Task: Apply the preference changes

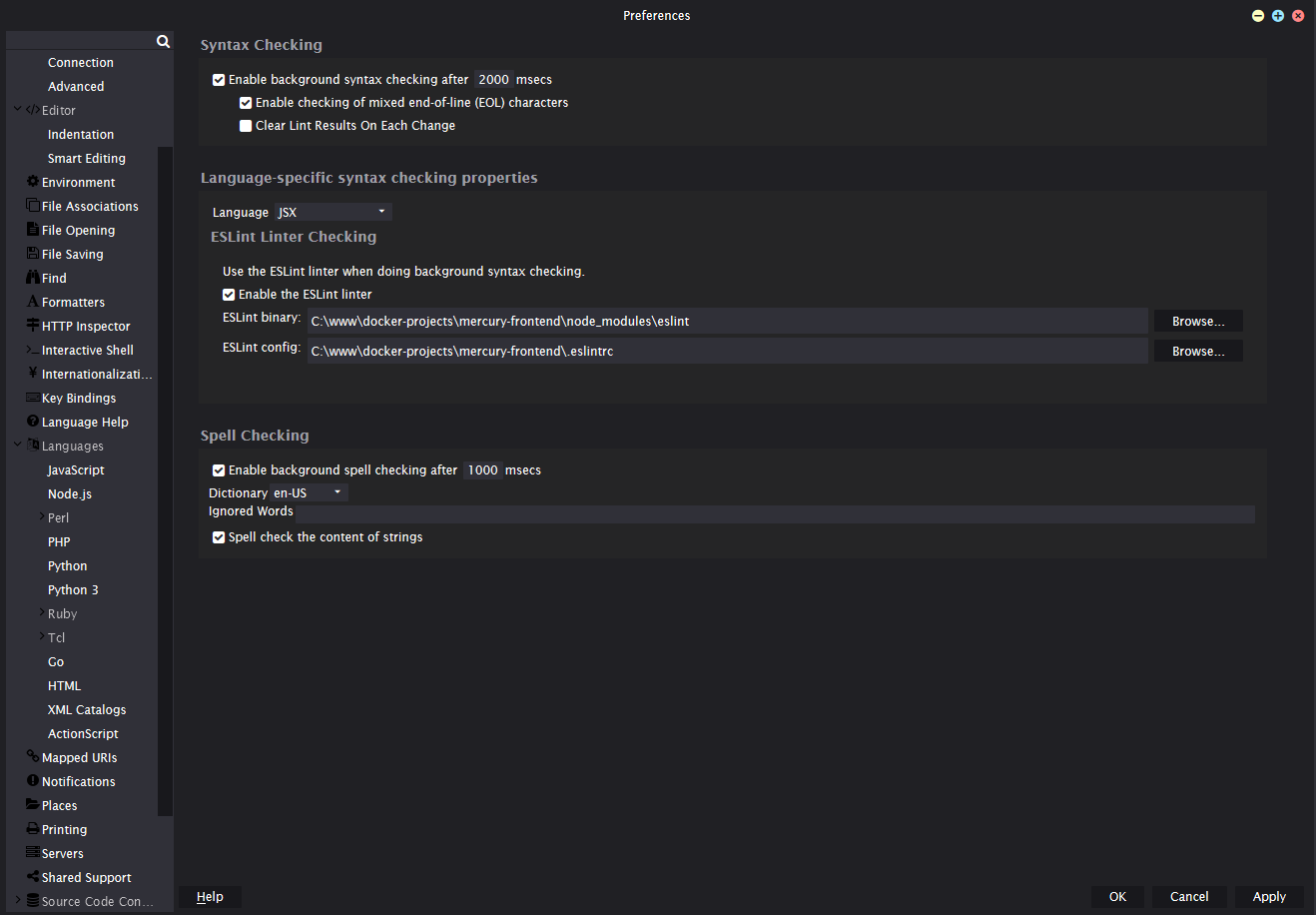Action: (1269, 897)
